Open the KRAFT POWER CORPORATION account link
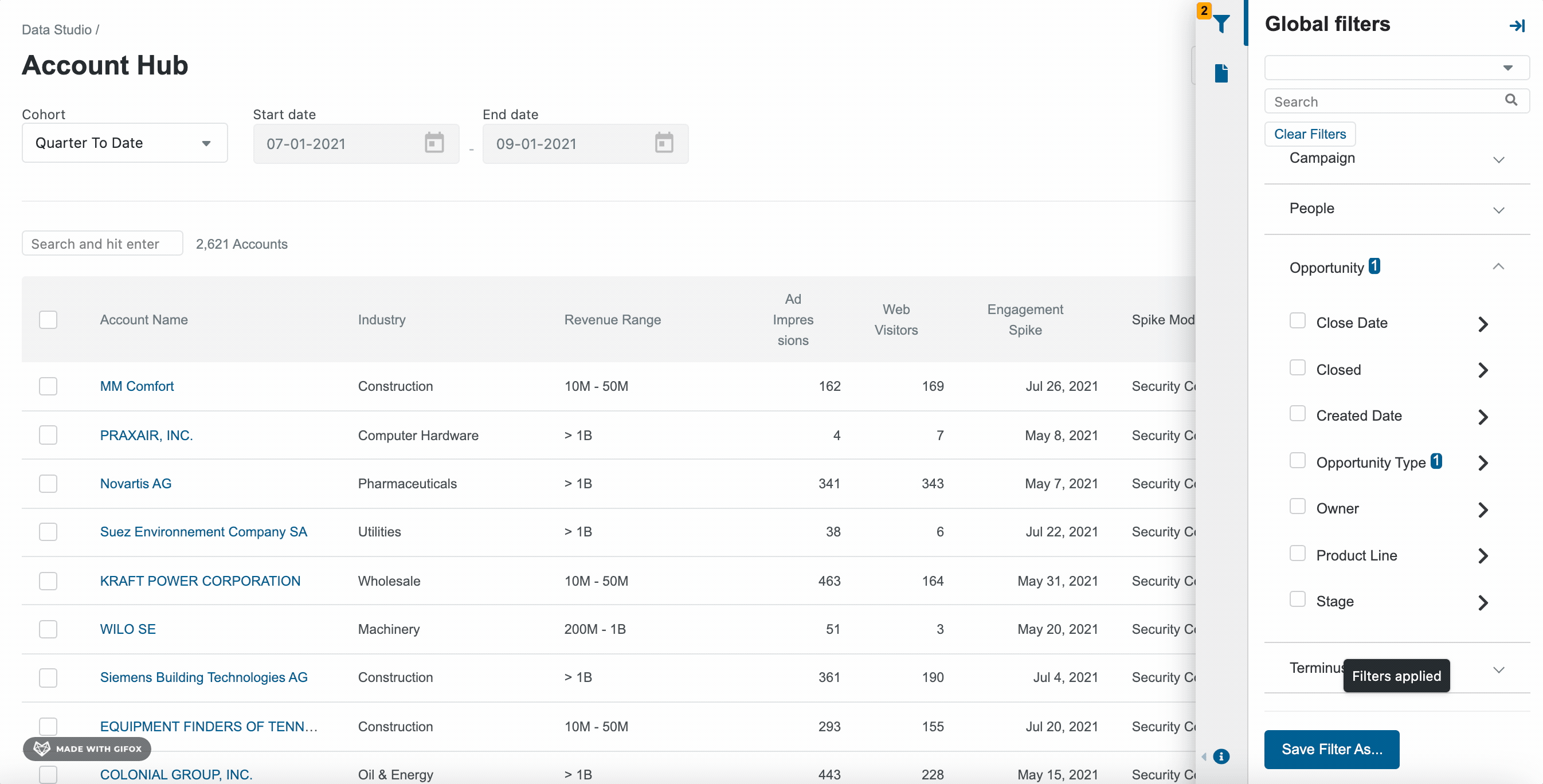The width and height of the screenshot is (1543, 784). tap(200, 581)
